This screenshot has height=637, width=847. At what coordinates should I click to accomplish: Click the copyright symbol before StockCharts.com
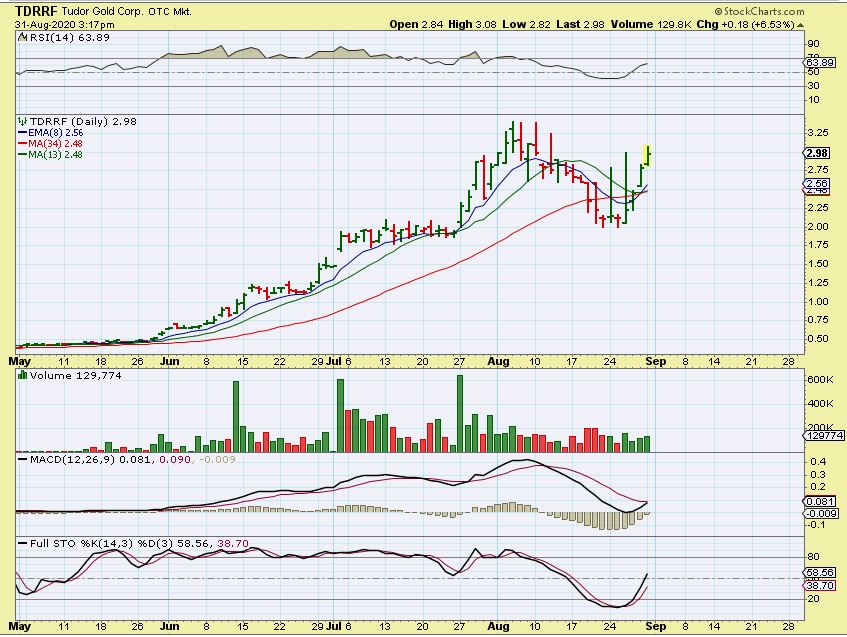coord(718,11)
